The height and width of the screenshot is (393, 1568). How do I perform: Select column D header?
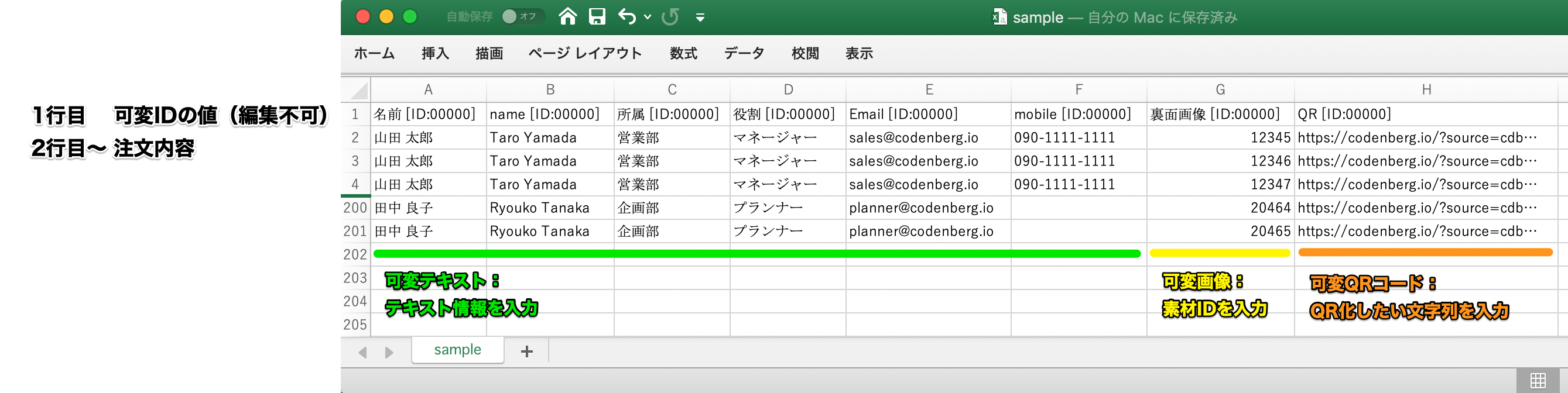pyautogui.click(x=788, y=89)
